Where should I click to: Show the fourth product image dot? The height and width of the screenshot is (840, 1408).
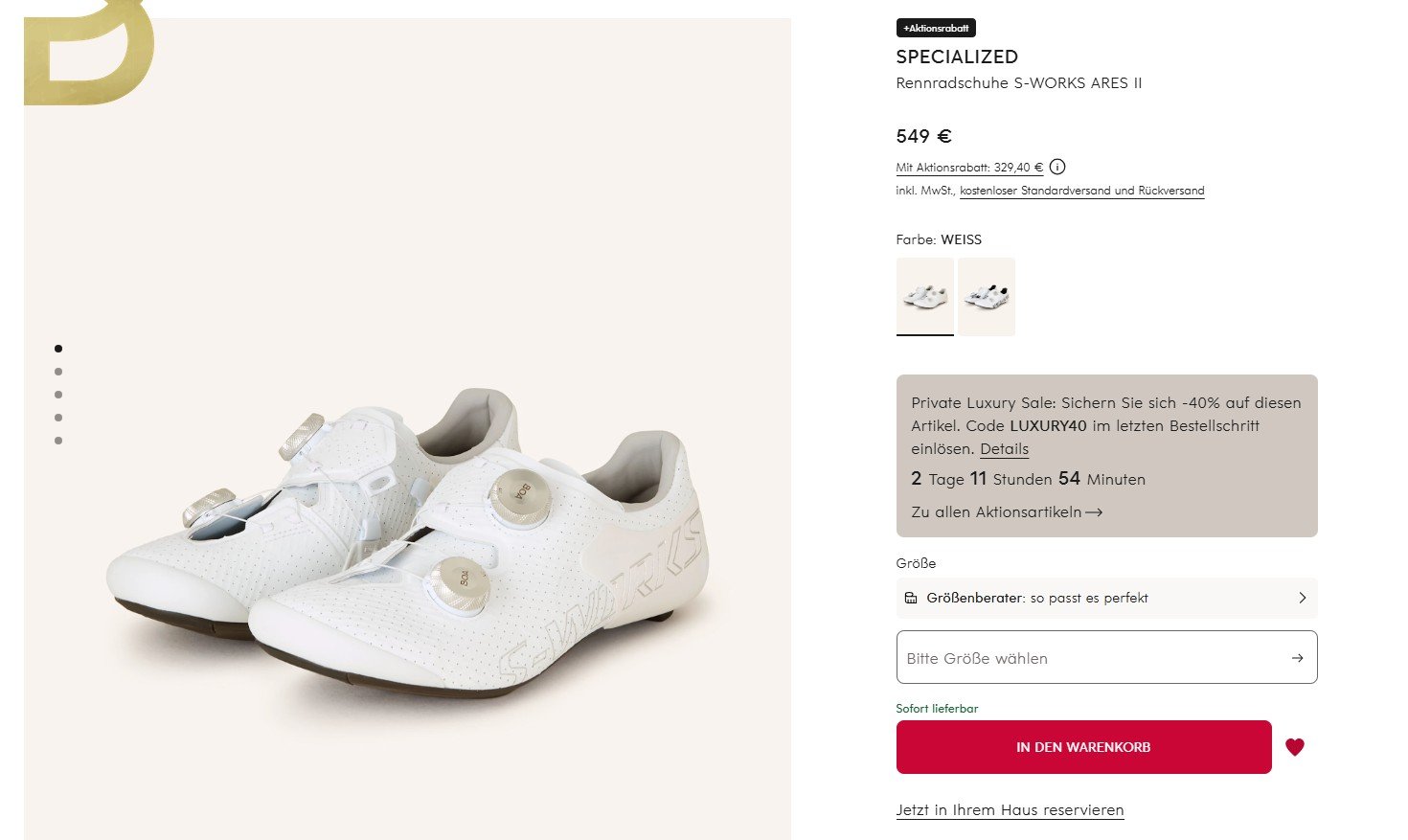pos(58,418)
